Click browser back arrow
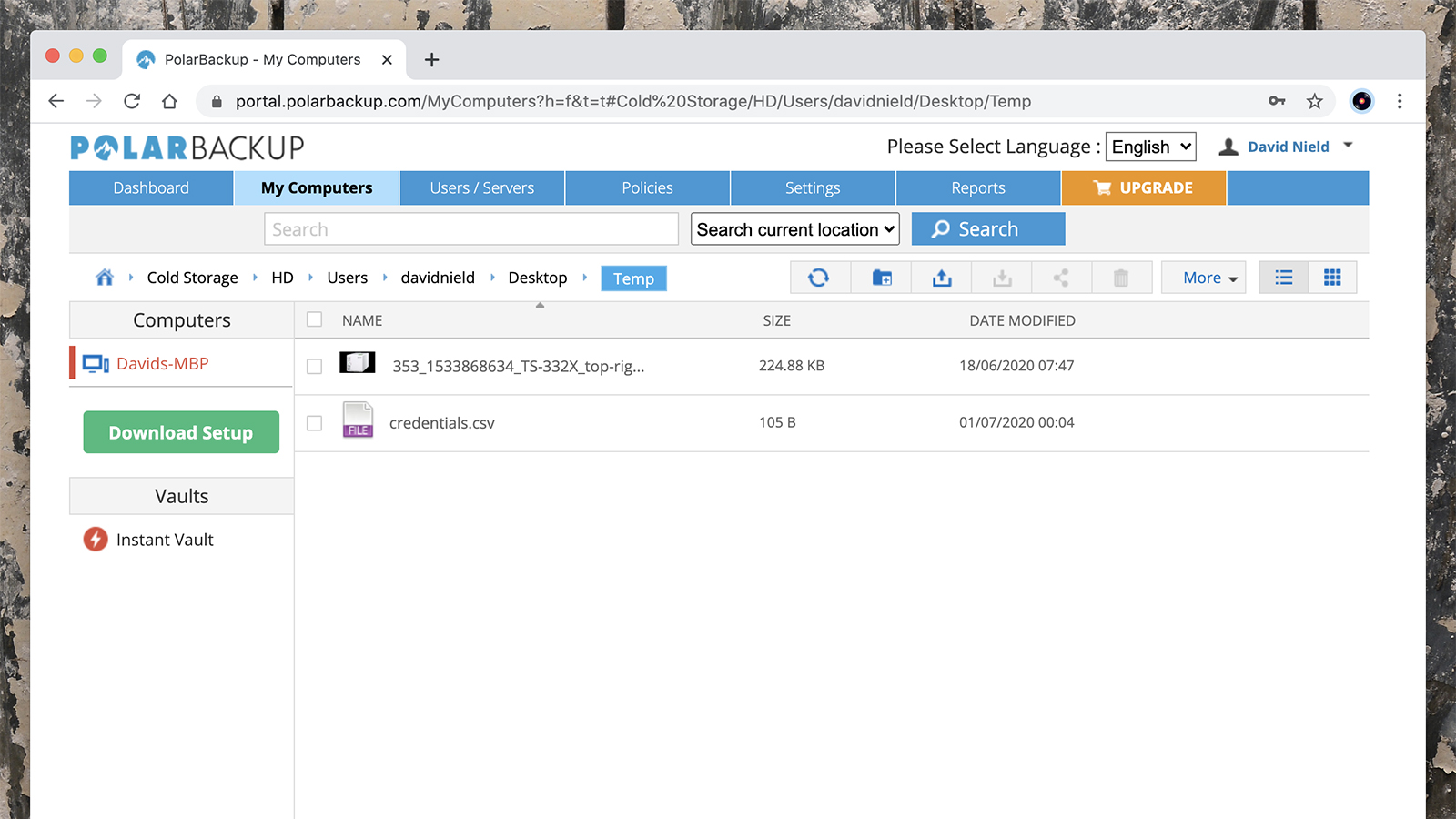Viewport: 1456px width, 819px height. point(56,101)
